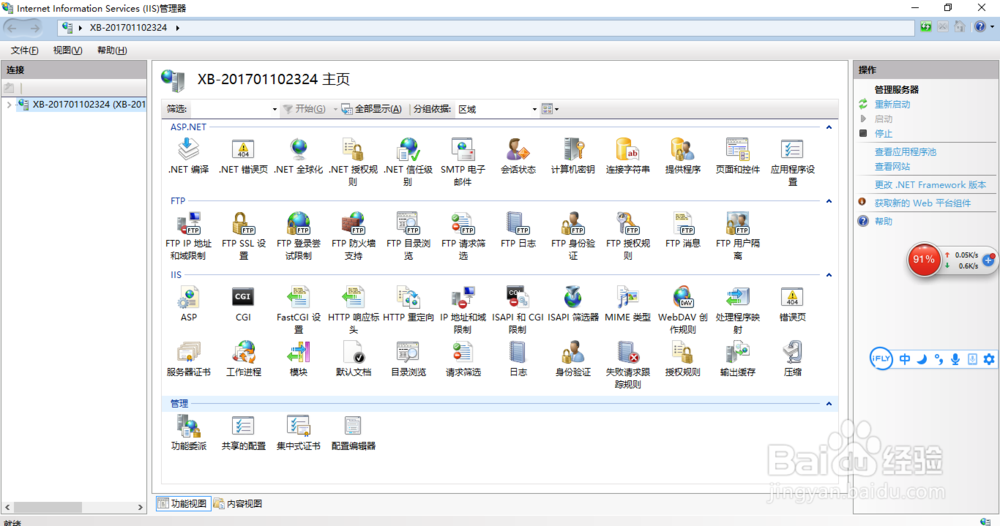
Task: Open the 文件(F) menu
Action: click(24, 50)
